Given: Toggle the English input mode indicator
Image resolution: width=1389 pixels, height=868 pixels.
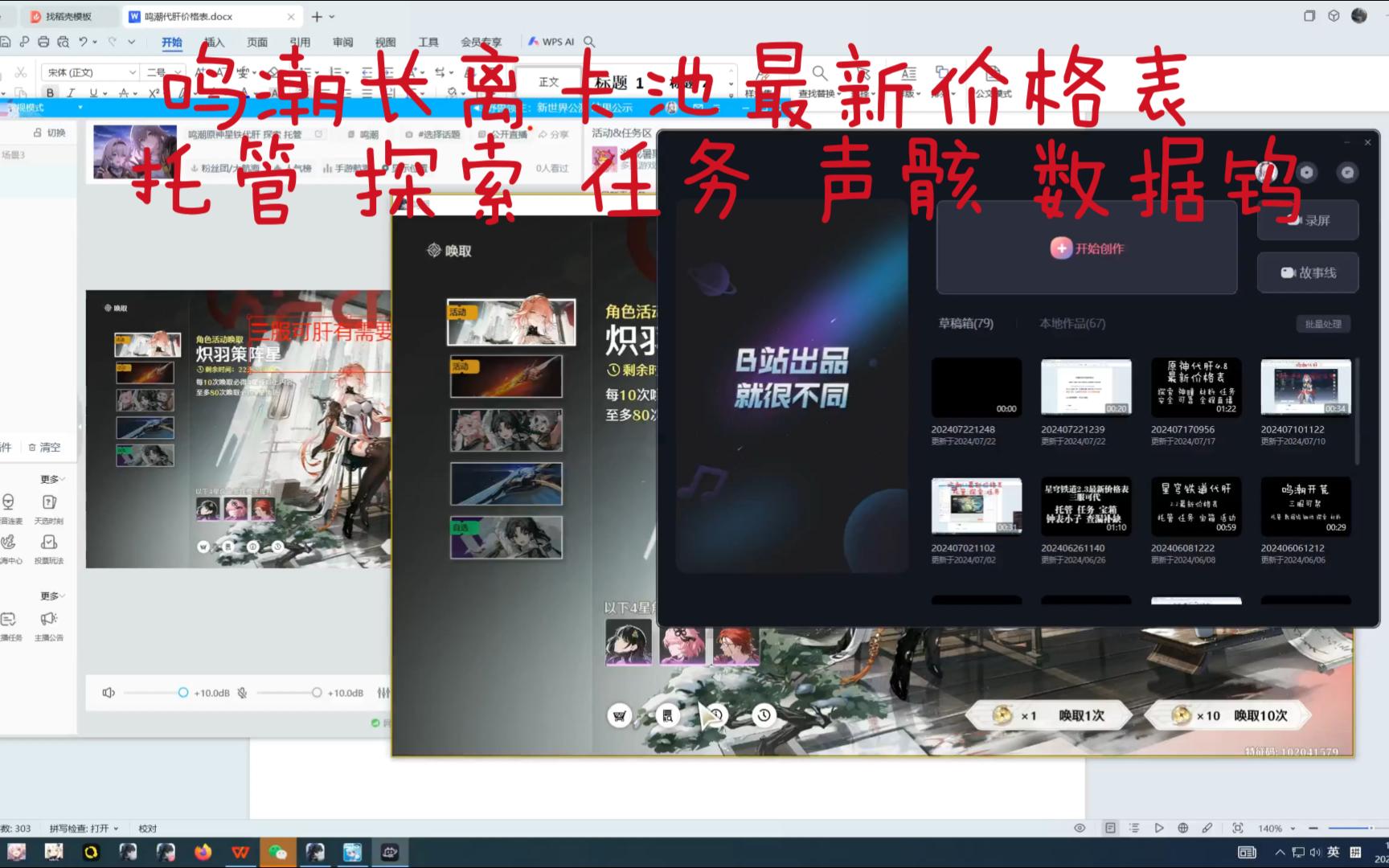Looking at the screenshot, I should 1334,852.
